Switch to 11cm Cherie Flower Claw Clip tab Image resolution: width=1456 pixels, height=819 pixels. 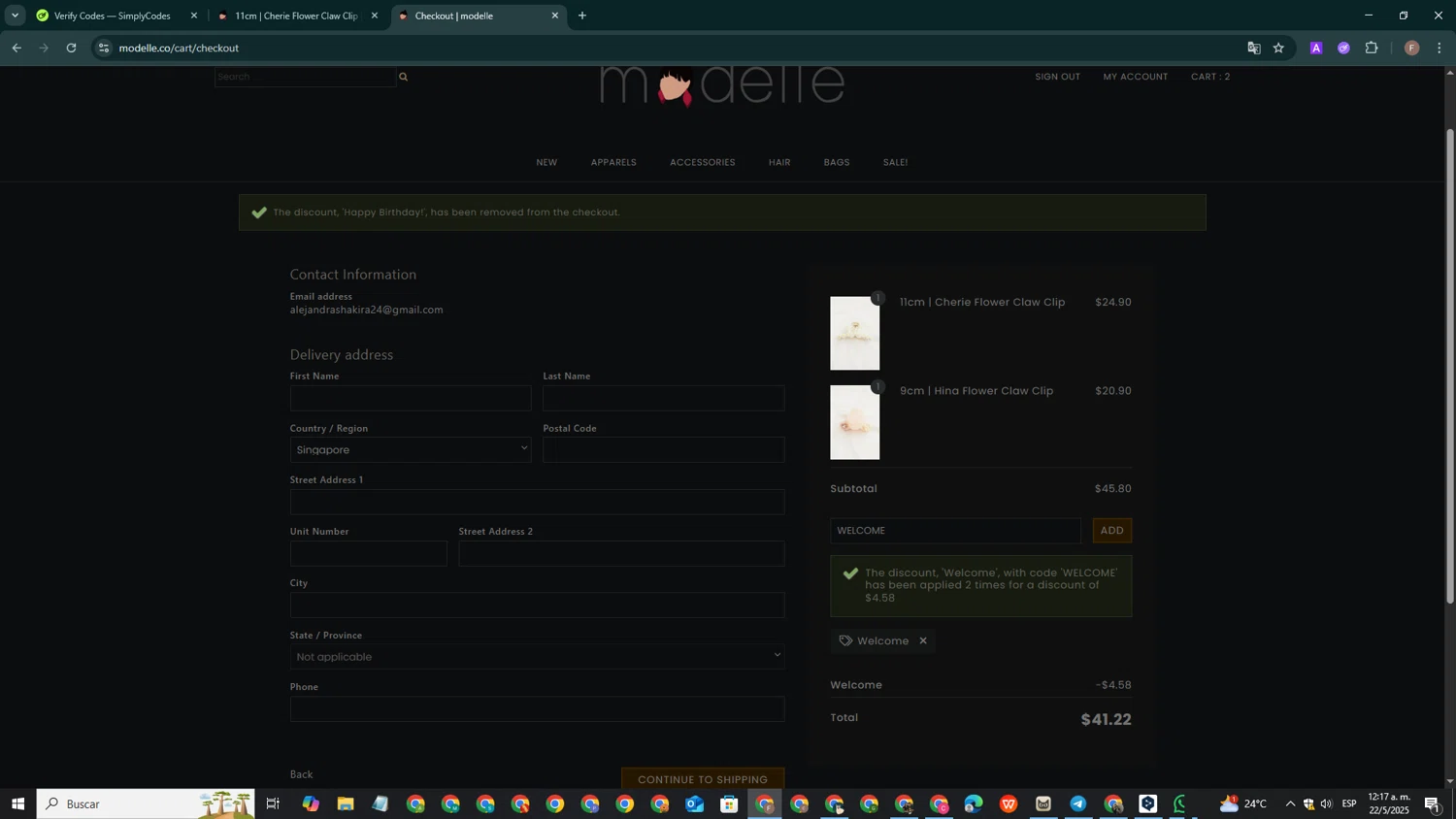click(x=296, y=16)
